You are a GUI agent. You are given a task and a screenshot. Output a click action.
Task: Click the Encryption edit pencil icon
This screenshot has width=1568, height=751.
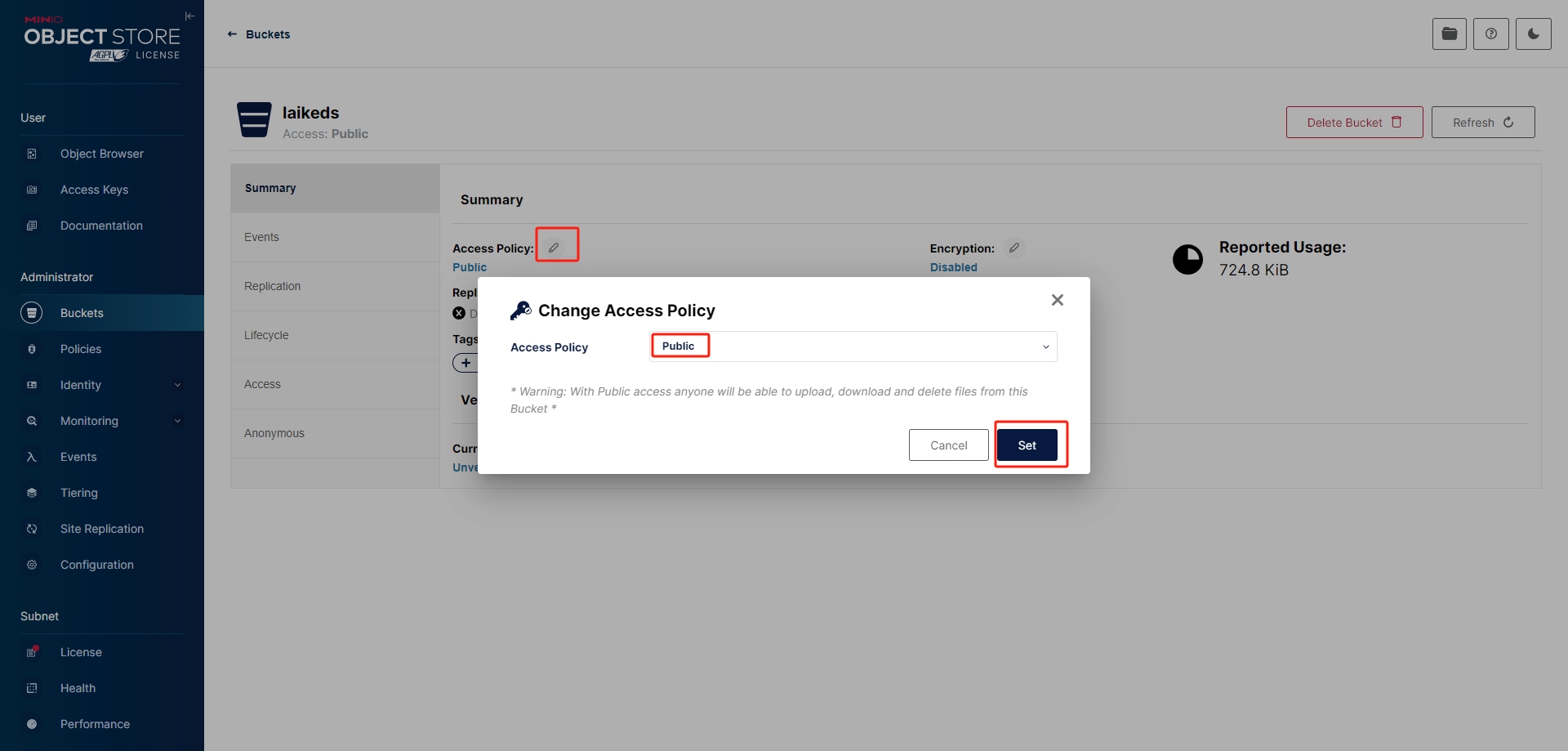tap(1013, 248)
